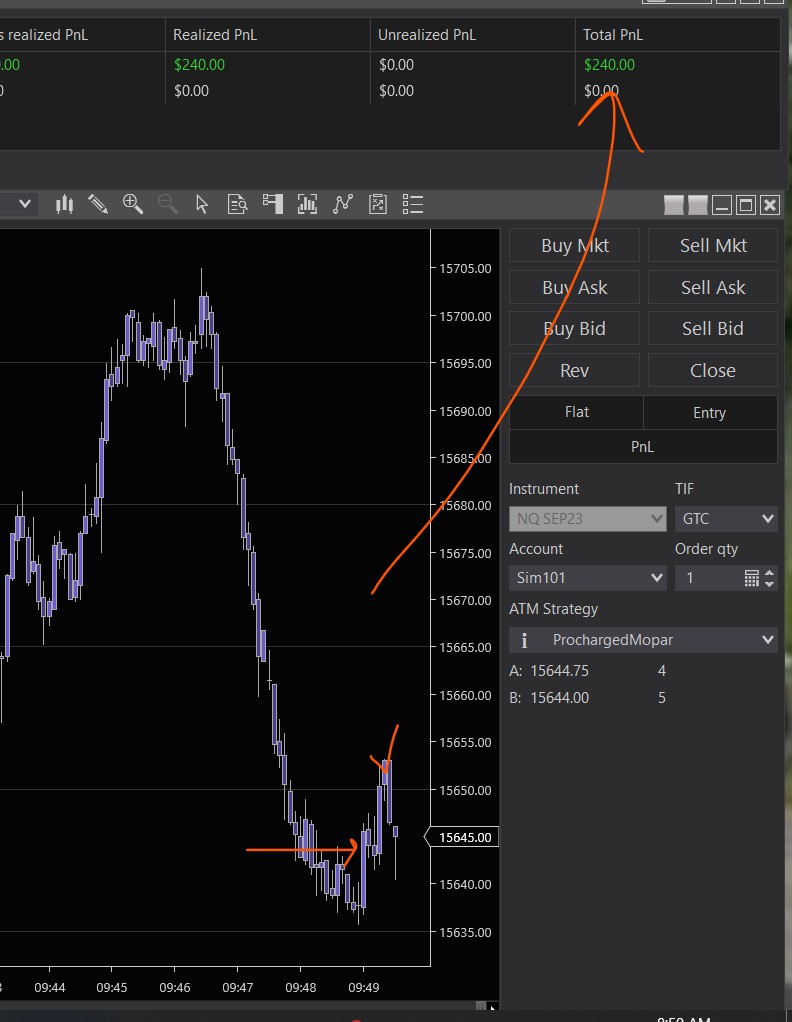Show the Data Box icon

click(237, 204)
